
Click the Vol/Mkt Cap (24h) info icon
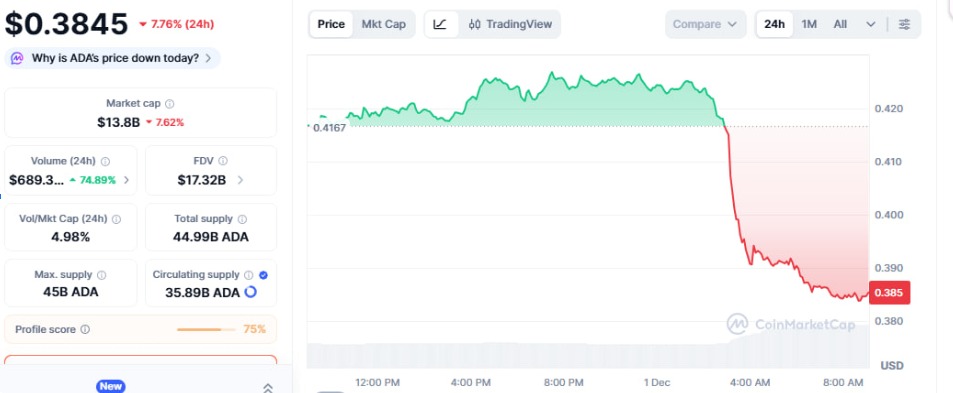116,219
